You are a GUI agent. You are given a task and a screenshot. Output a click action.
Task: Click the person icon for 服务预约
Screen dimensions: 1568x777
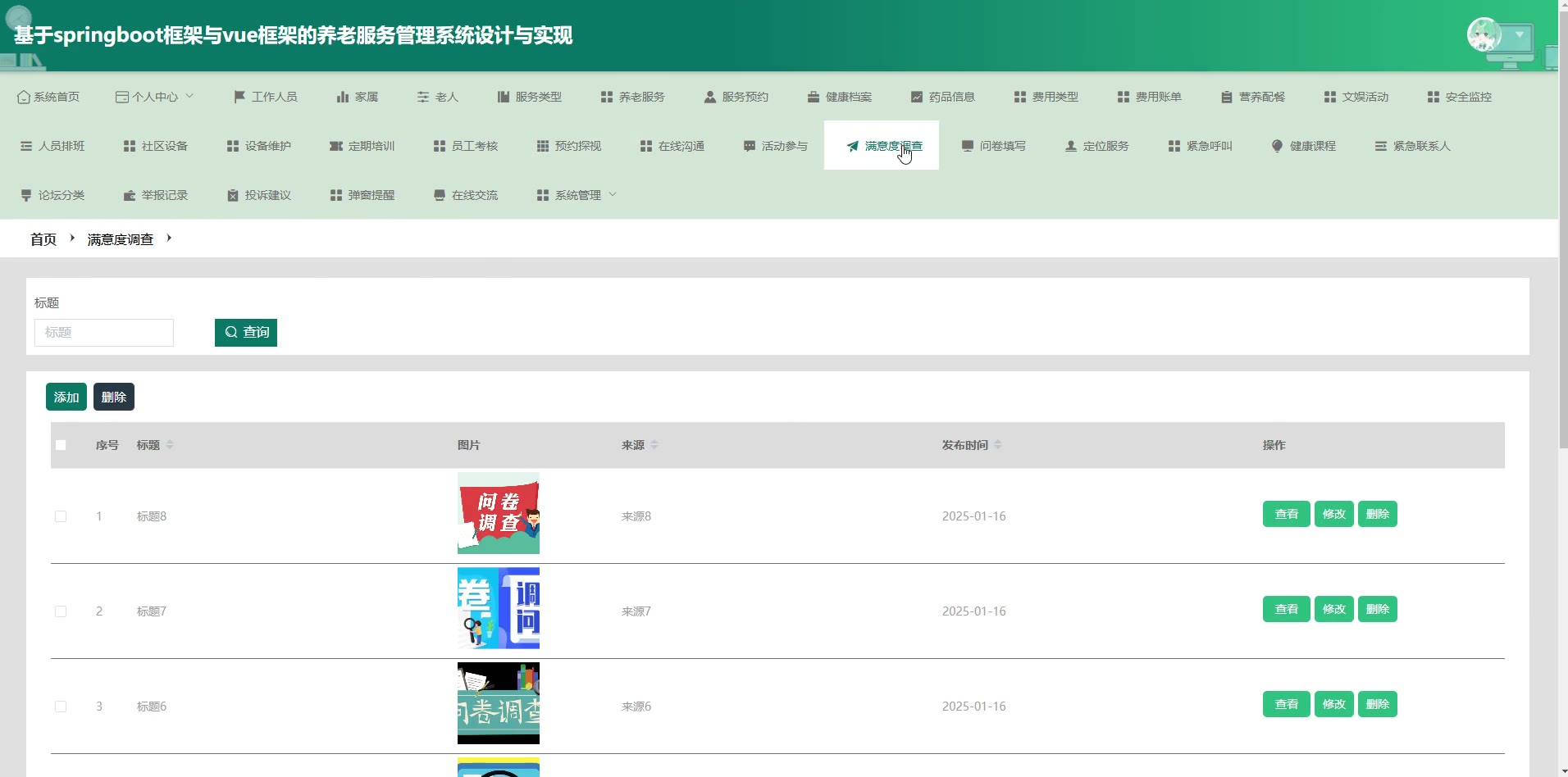pyautogui.click(x=710, y=97)
